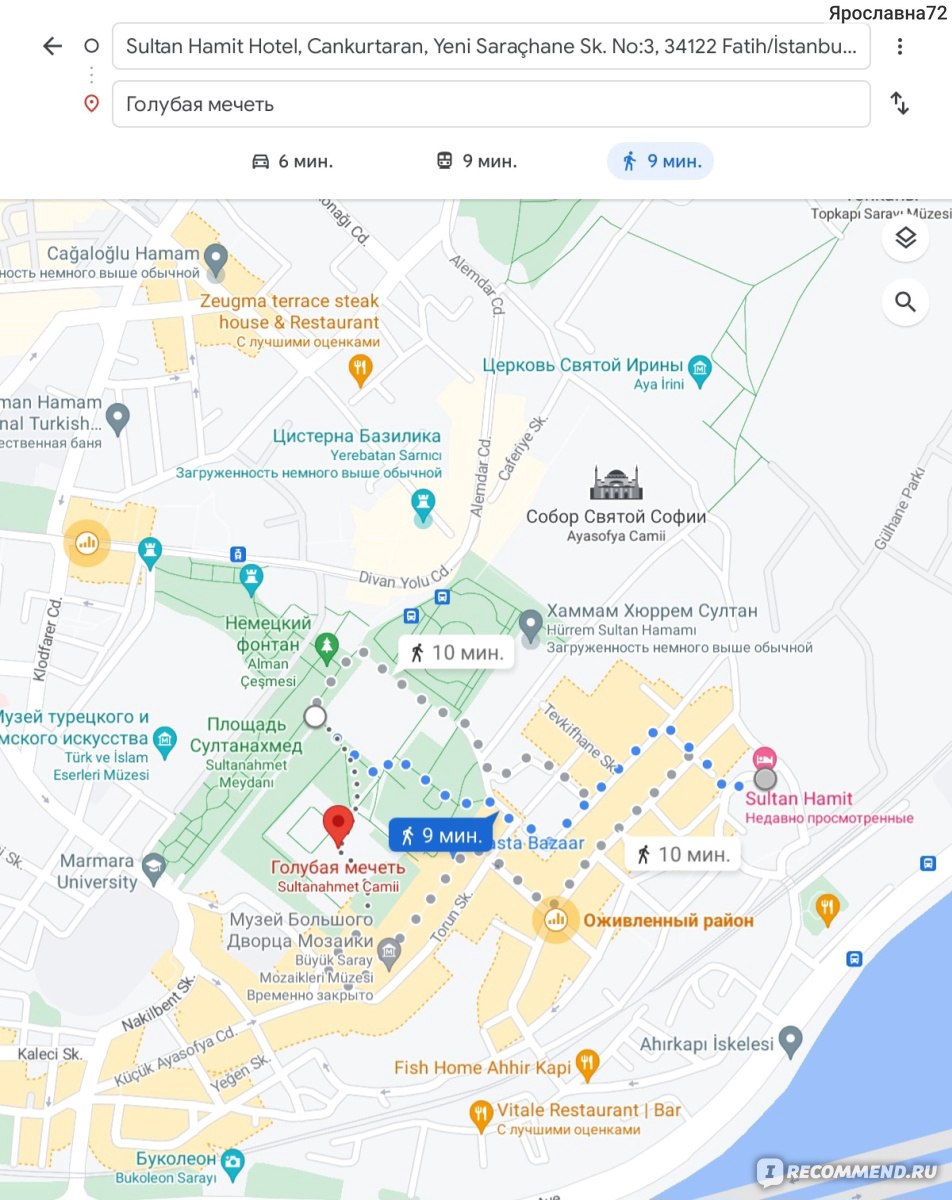
Task: Tap Немецкий фонтан green park pin
Action: (326, 648)
